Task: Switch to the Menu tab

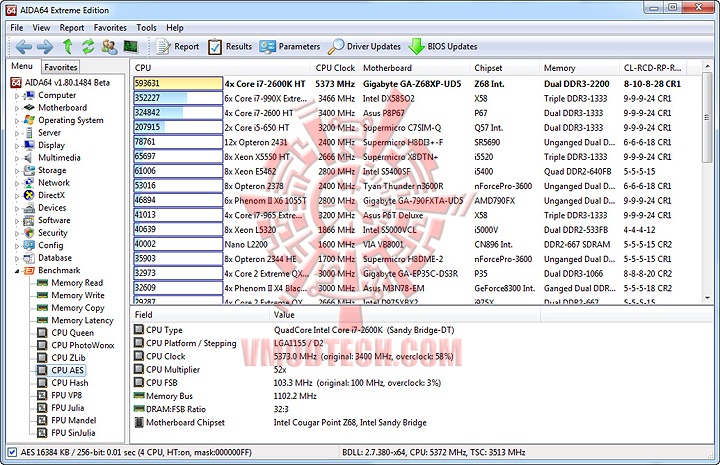Action: pyautogui.click(x=22, y=66)
